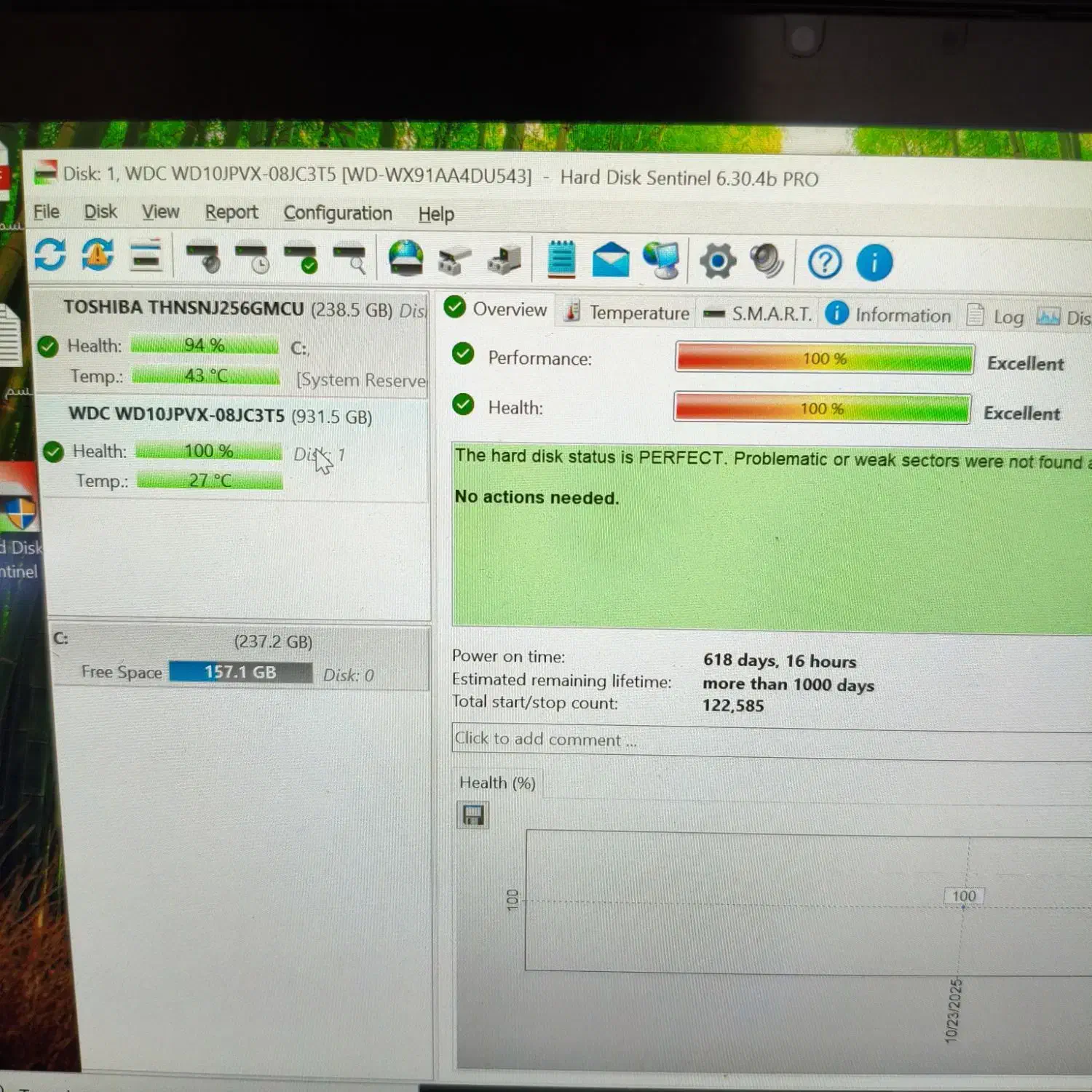This screenshot has height=1092, width=1092.
Task: Select the TOSHIBA THNSNJ256GMCU disk entry
Action: coord(183,308)
